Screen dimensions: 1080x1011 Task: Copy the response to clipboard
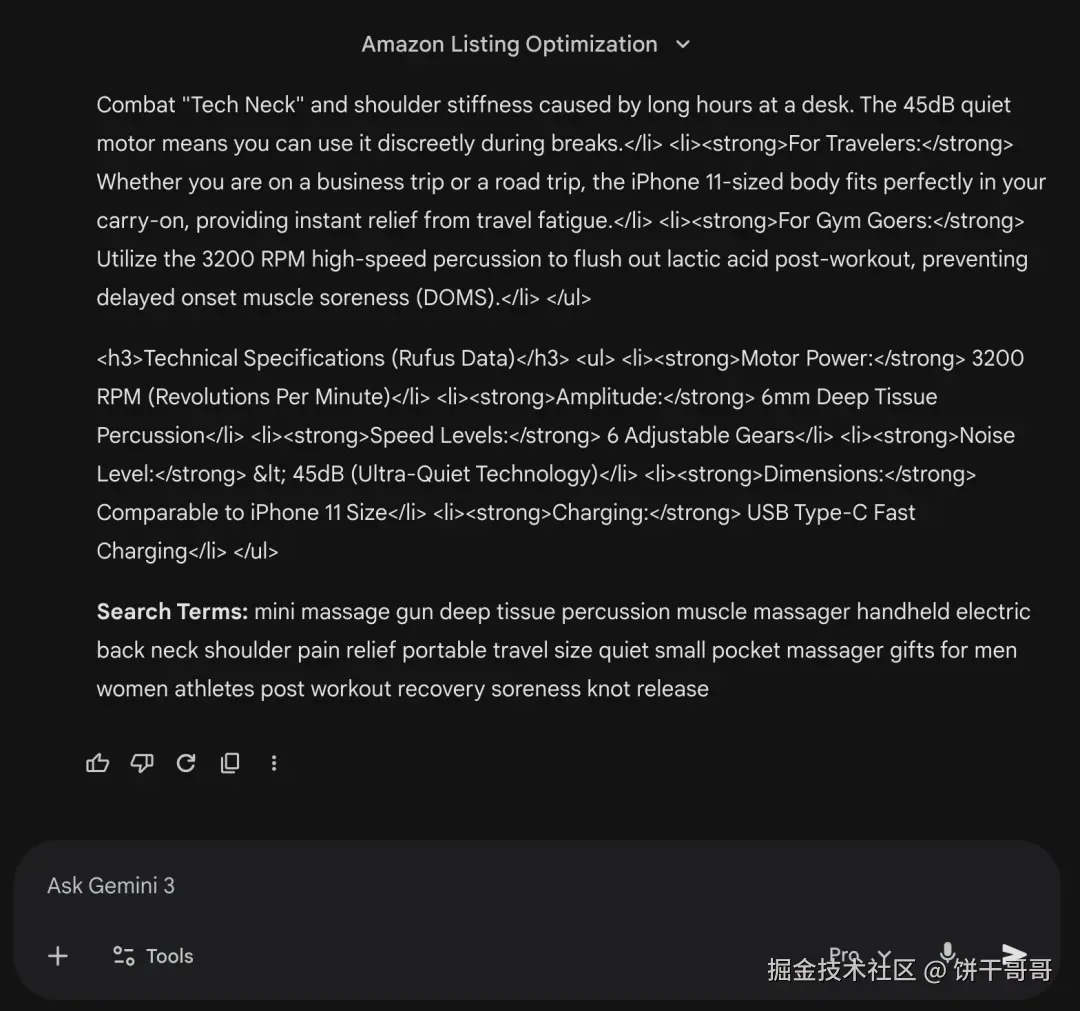[230, 763]
